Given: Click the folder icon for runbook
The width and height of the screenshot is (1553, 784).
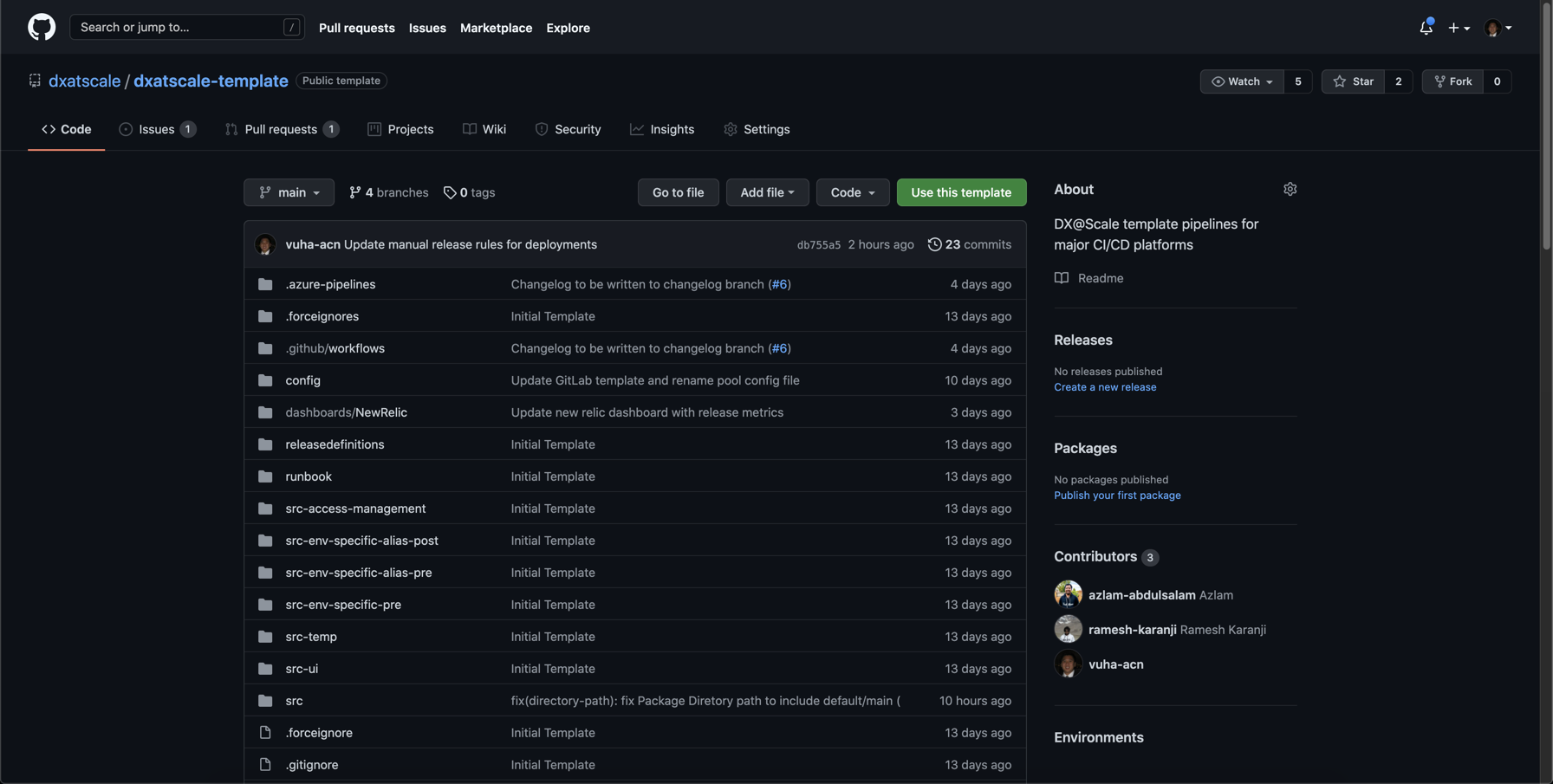Looking at the screenshot, I should pos(265,476).
